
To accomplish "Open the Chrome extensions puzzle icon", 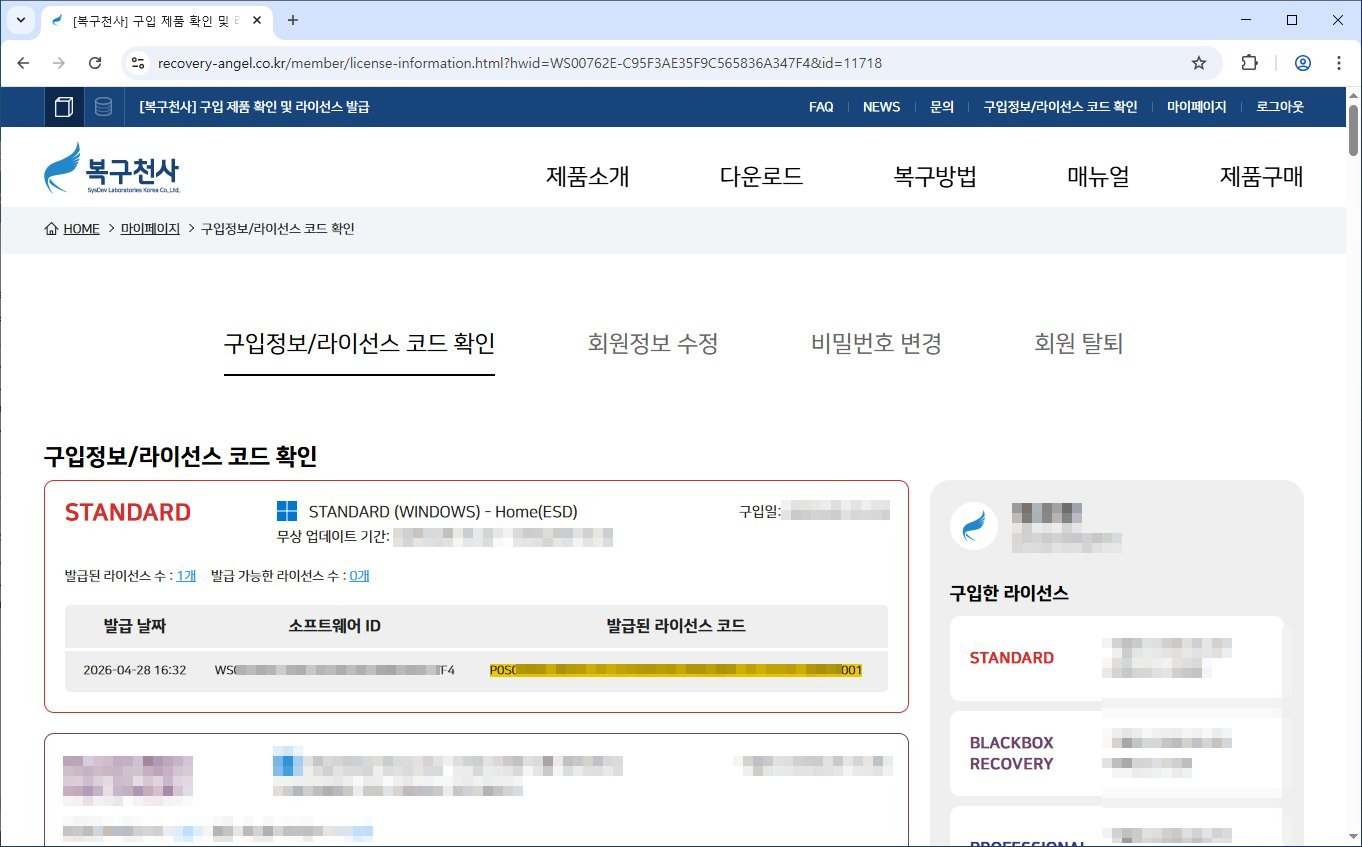I will pos(1249,63).
